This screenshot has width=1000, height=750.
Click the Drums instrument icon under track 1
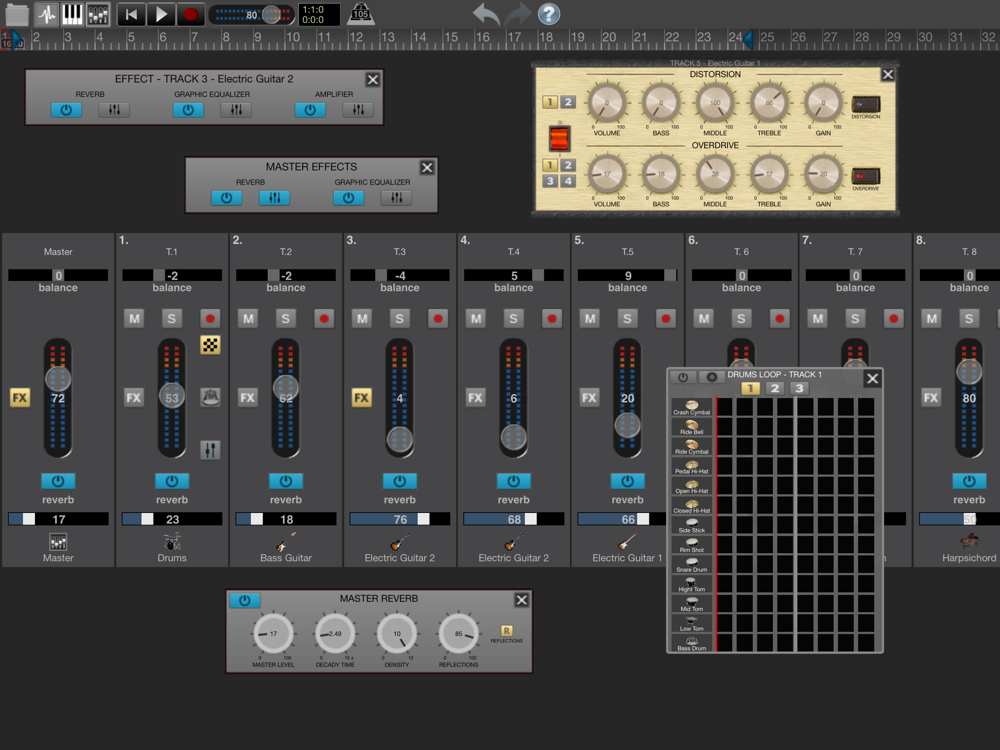pyautogui.click(x=172, y=542)
